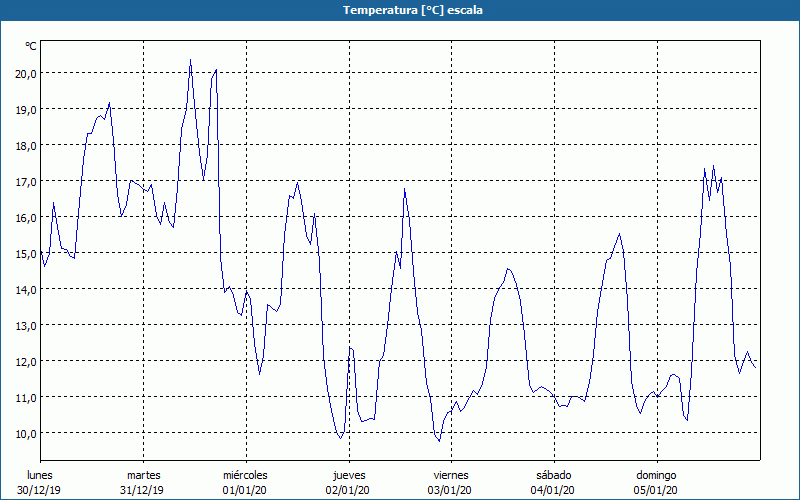Select the 'lunes' day label
The image size is (800, 500).
point(40,475)
